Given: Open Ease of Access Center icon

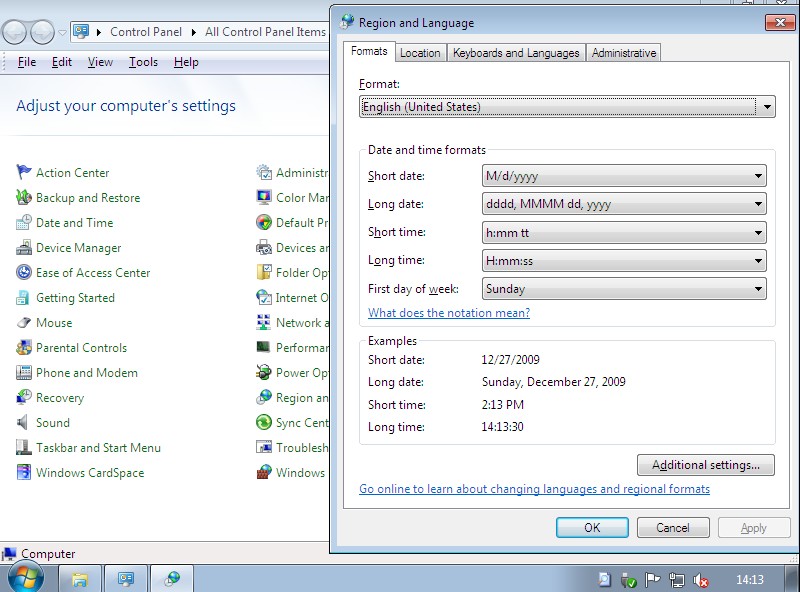Looking at the screenshot, I should [x=23, y=273].
